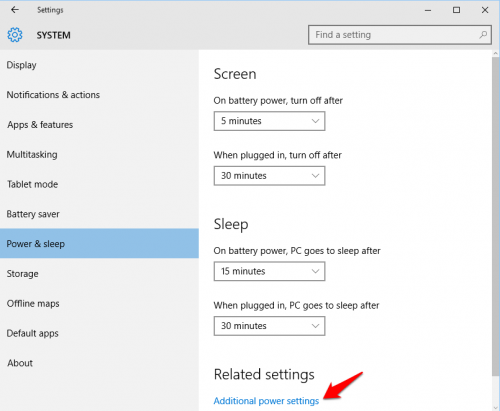
Task: Click the back arrow in Settings
Action: pos(15,10)
